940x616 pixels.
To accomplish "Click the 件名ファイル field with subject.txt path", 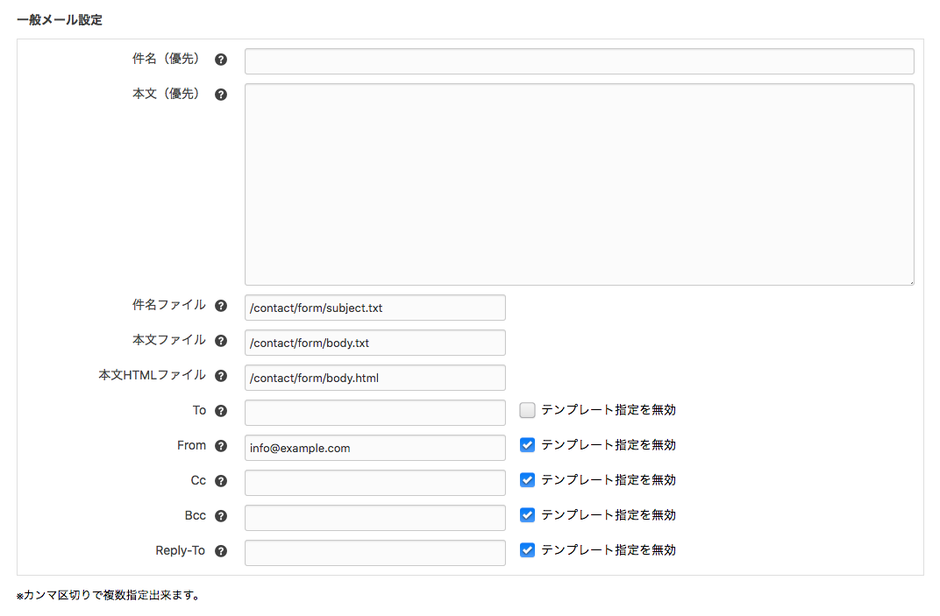I will [x=375, y=308].
